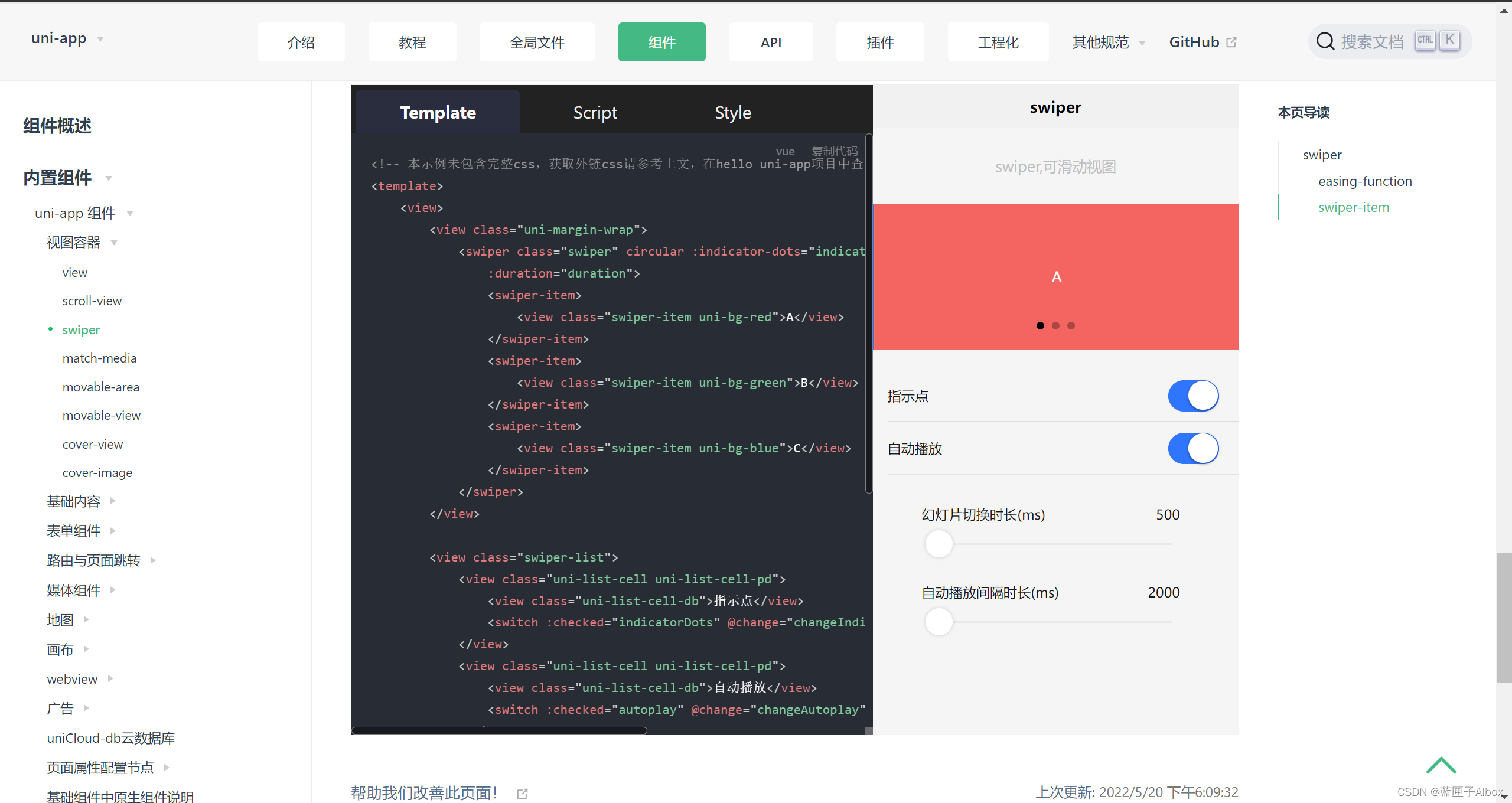
Task: Disable the 自动播放 switch
Action: click(1192, 449)
